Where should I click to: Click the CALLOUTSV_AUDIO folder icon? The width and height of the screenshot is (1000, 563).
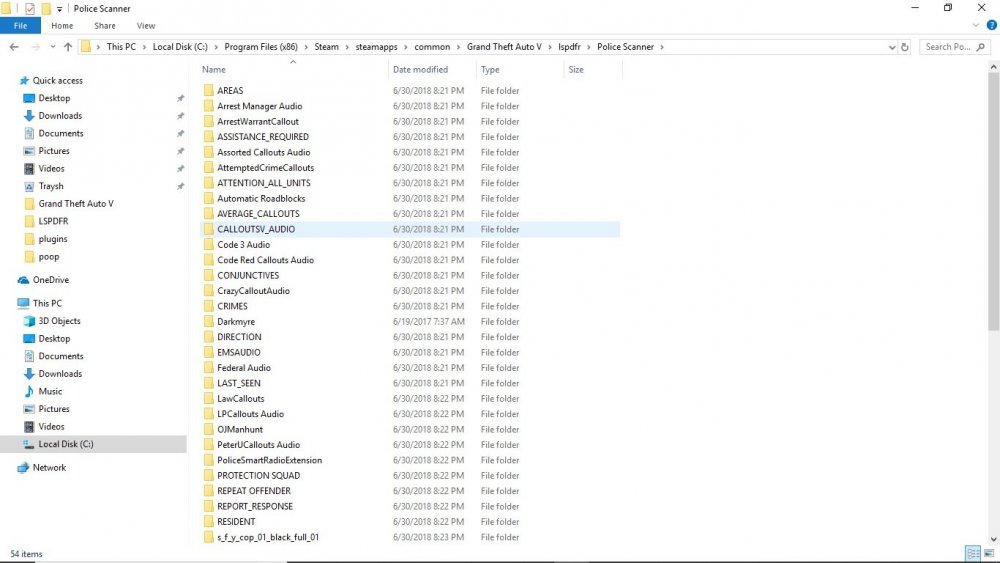pos(209,229)
